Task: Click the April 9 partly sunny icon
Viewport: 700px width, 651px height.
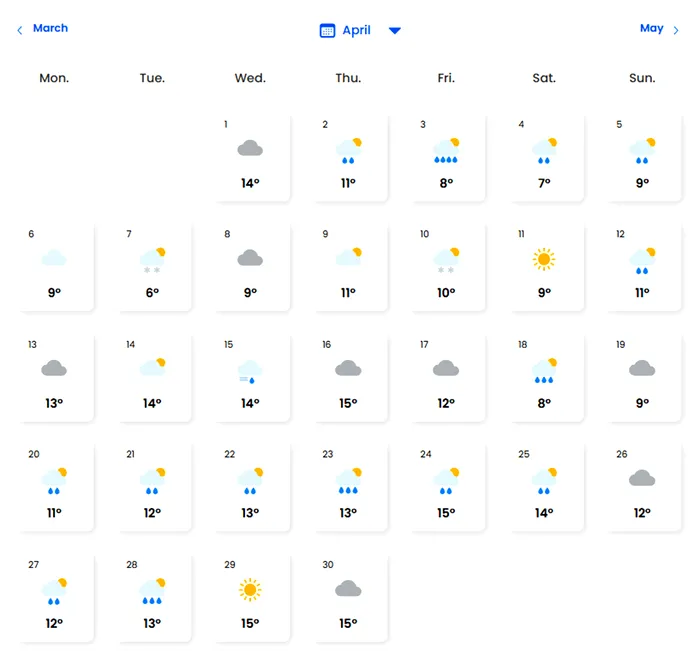Action: click(348, 259)
